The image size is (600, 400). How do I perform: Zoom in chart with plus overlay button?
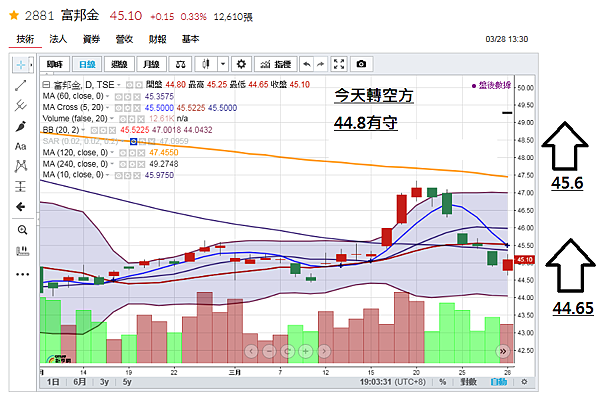(305, 351)
